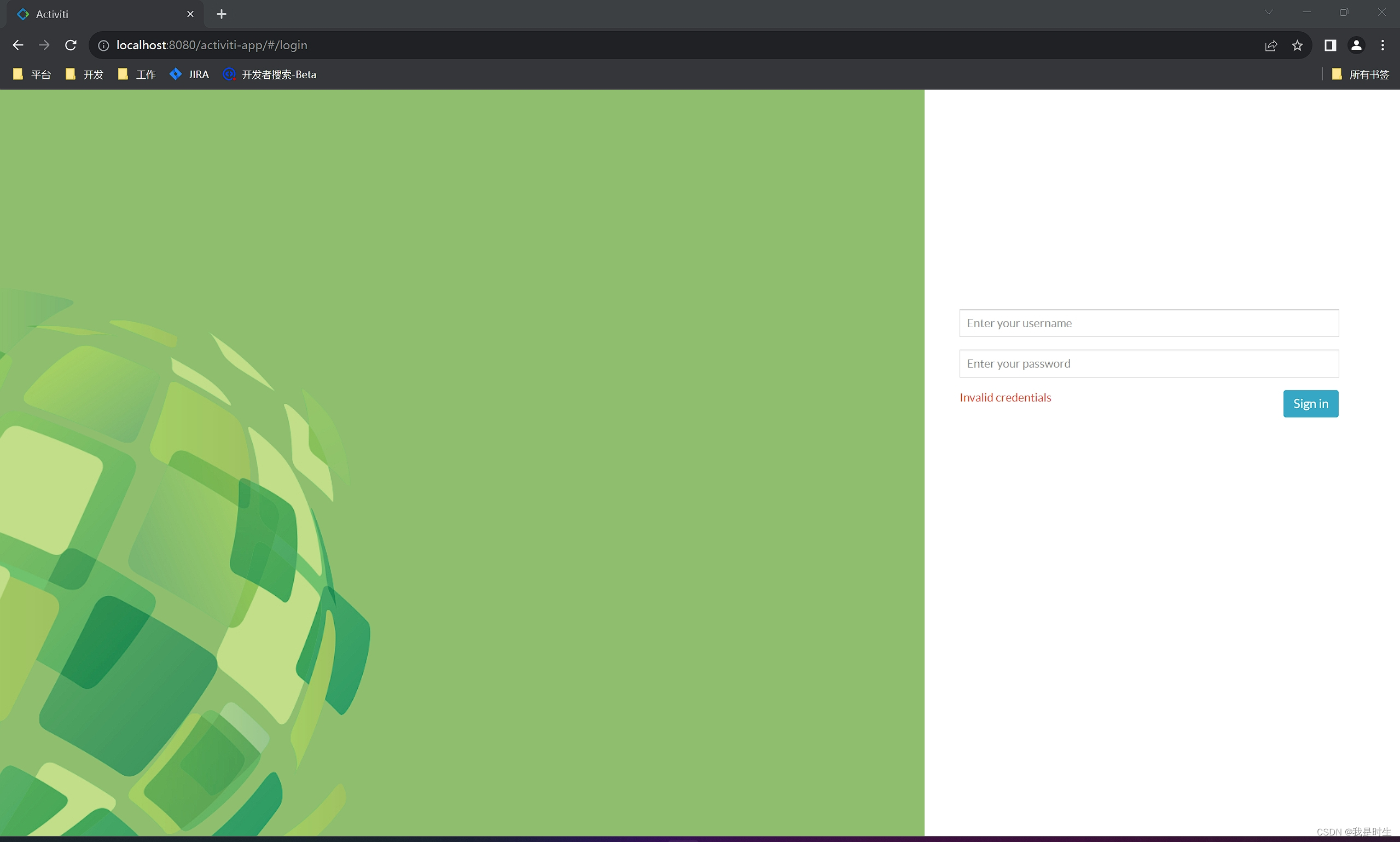Screen dimensions: 1400x842
Task: Click the browser back navigation arrow
Action: (17, 45)
